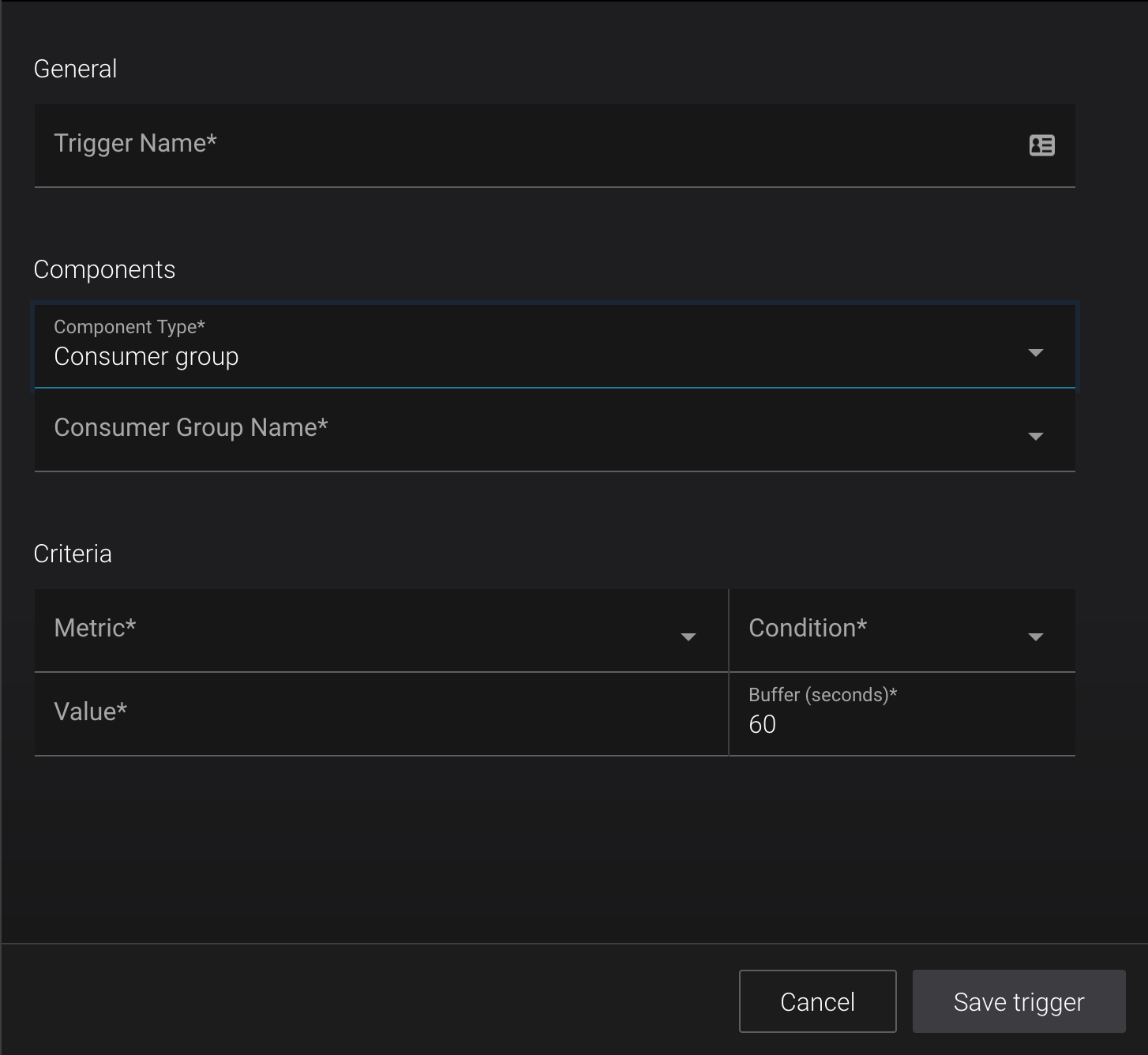Click the Consumer Group Name dropdown arrow

(x=1035, y=436)
